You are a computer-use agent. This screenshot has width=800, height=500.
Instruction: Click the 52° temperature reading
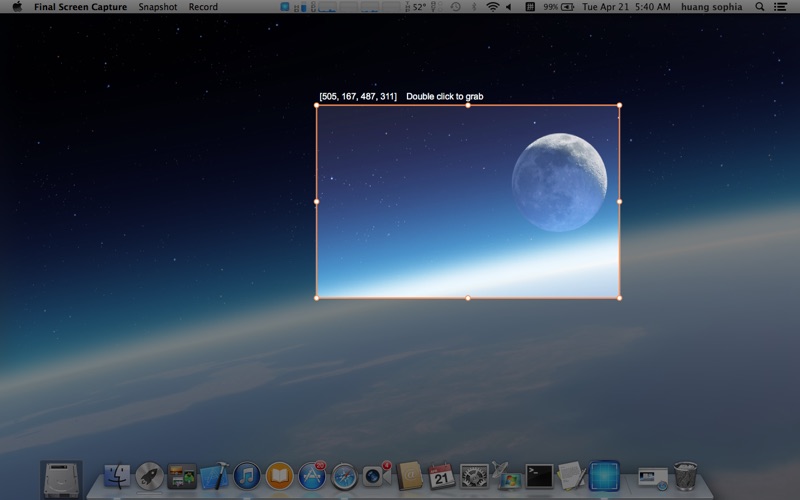419,7
